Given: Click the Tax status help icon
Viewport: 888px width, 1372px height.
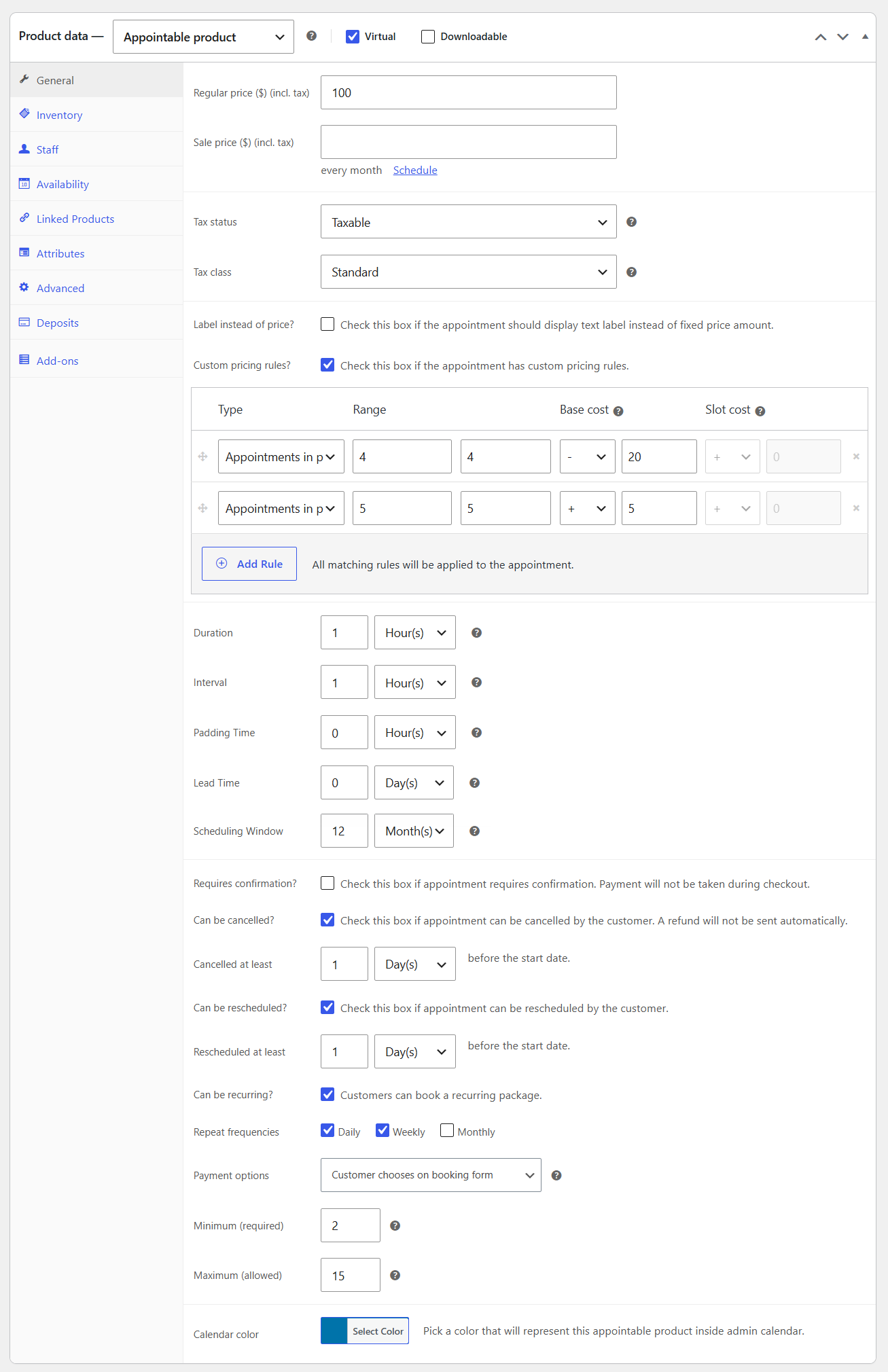Looking at the screenshot, I should pos(631,221).
